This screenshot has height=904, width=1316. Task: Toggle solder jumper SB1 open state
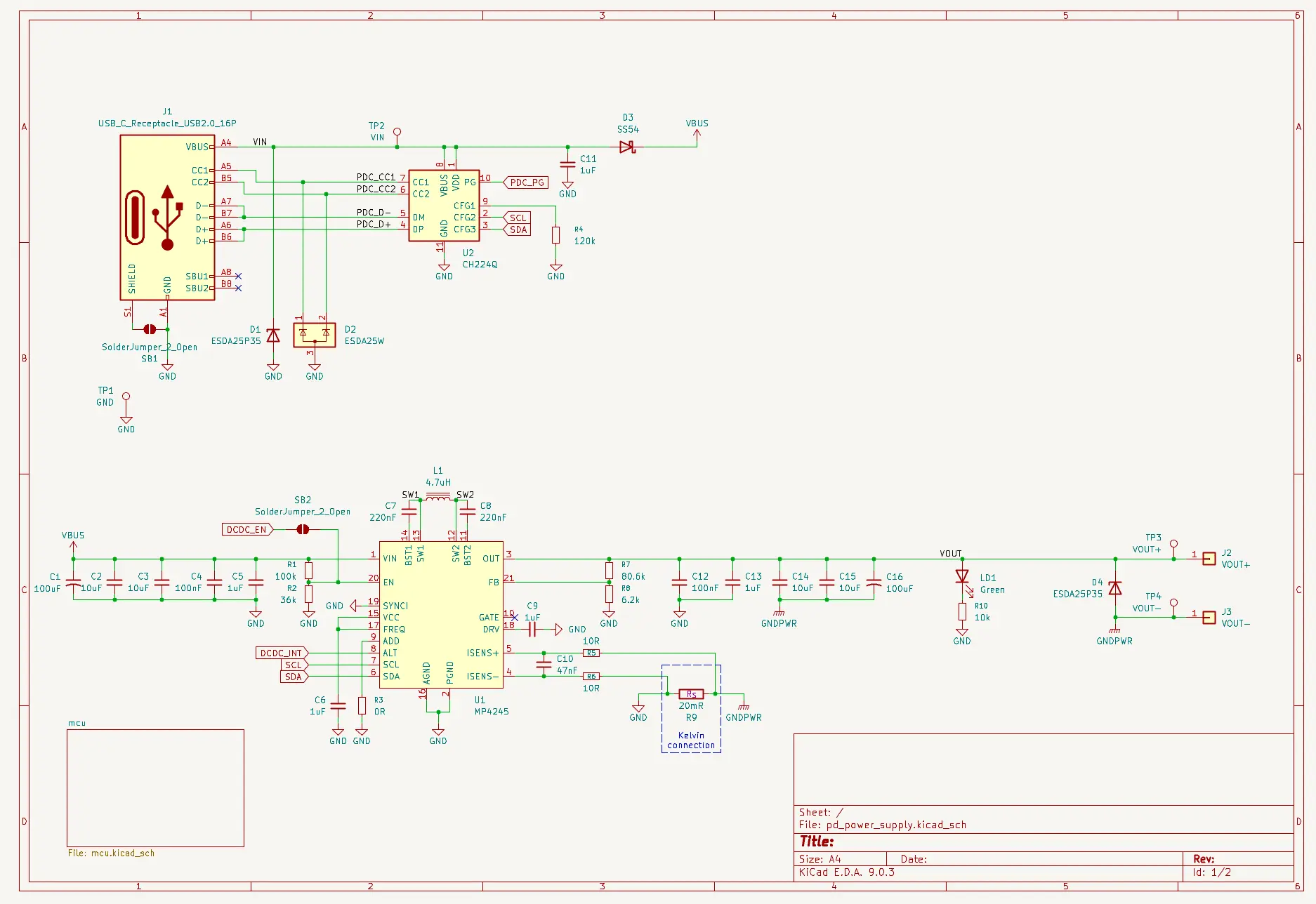(150, 328)
